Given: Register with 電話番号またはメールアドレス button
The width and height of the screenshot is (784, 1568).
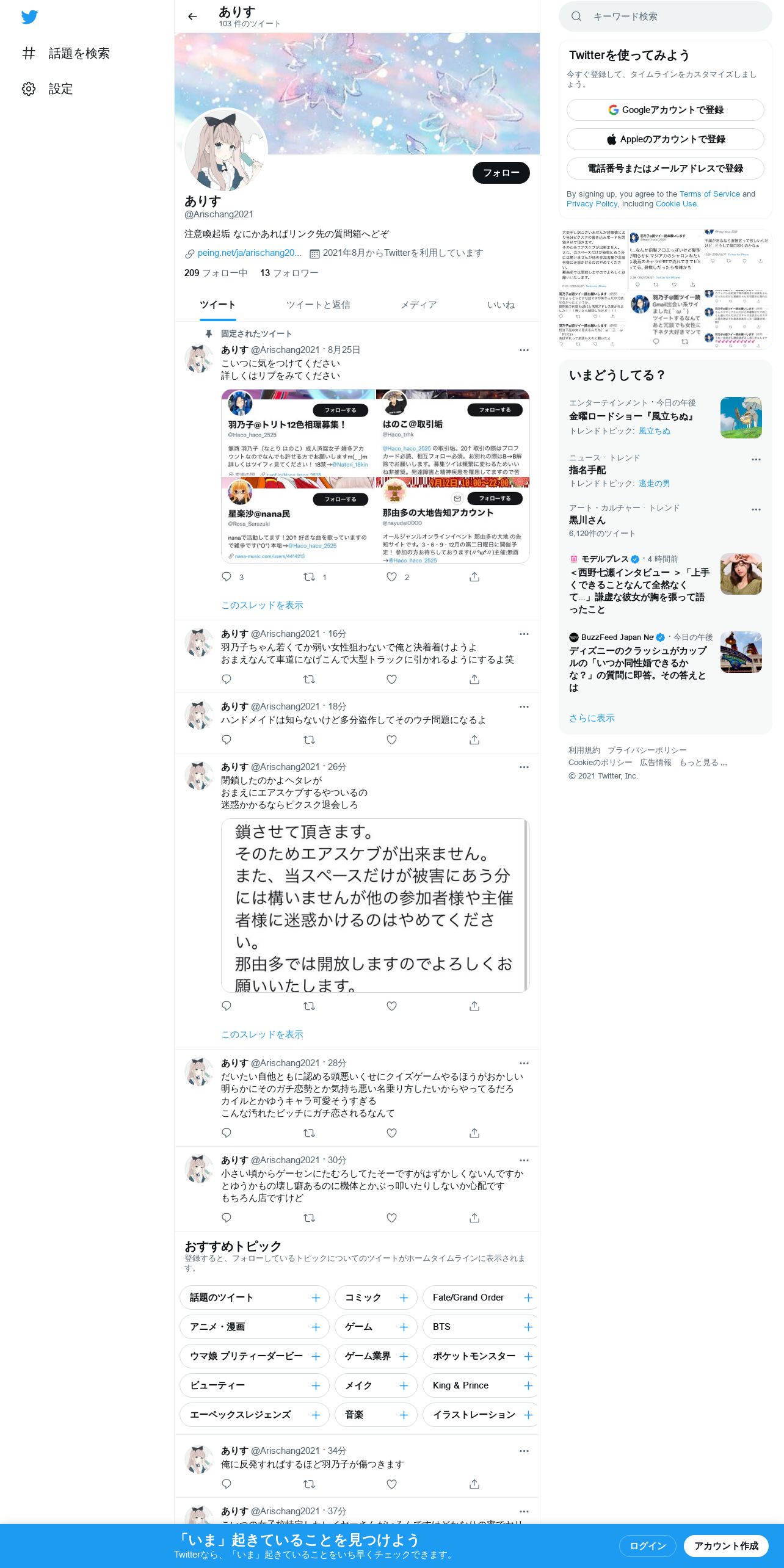Looking at the screenshot, I should tap(665, 169).
